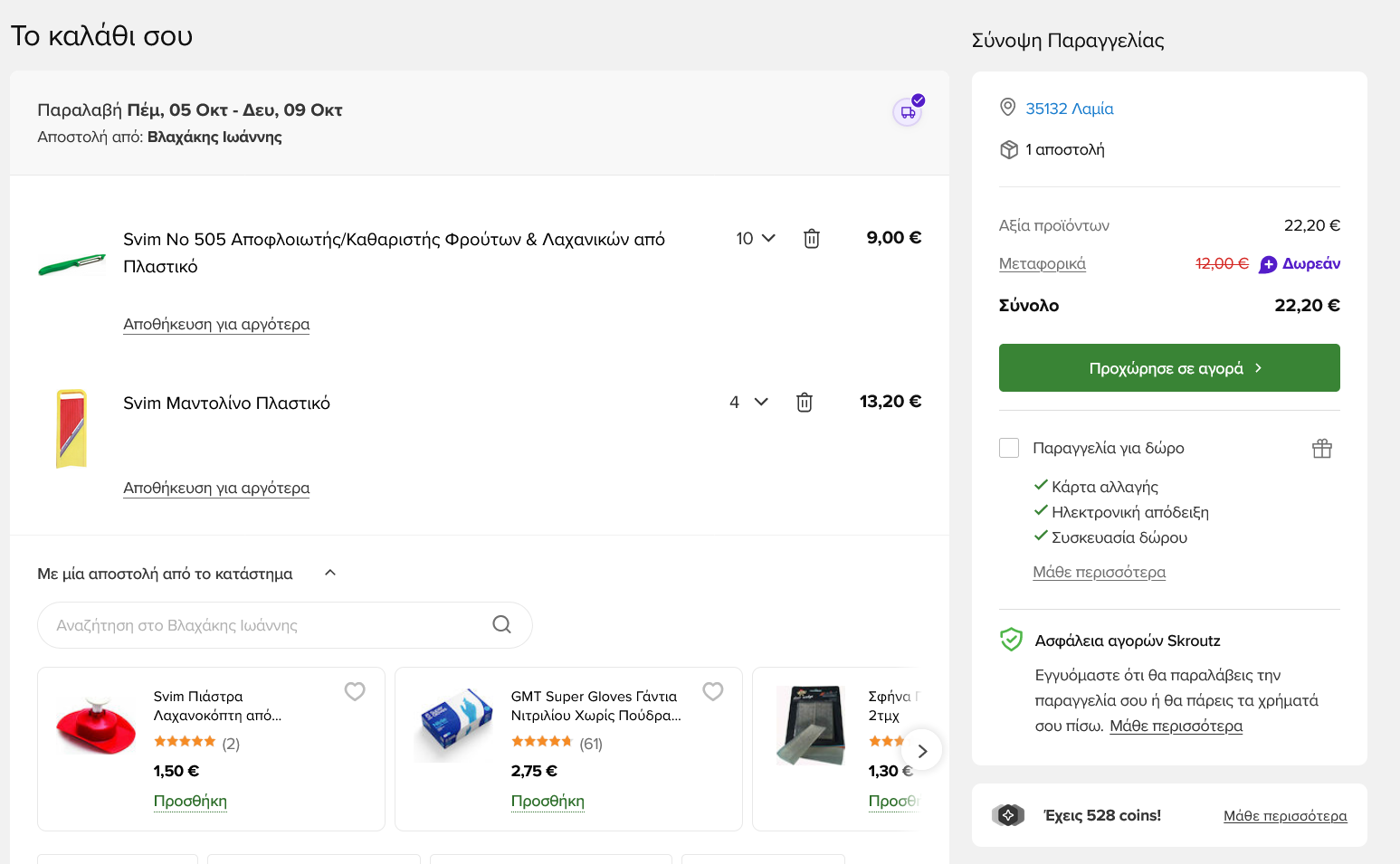Click the Σύνολο 22,20 € total amount
Image resolution: width=1400 pixels, height=864 pixels.
point(1307,305)
